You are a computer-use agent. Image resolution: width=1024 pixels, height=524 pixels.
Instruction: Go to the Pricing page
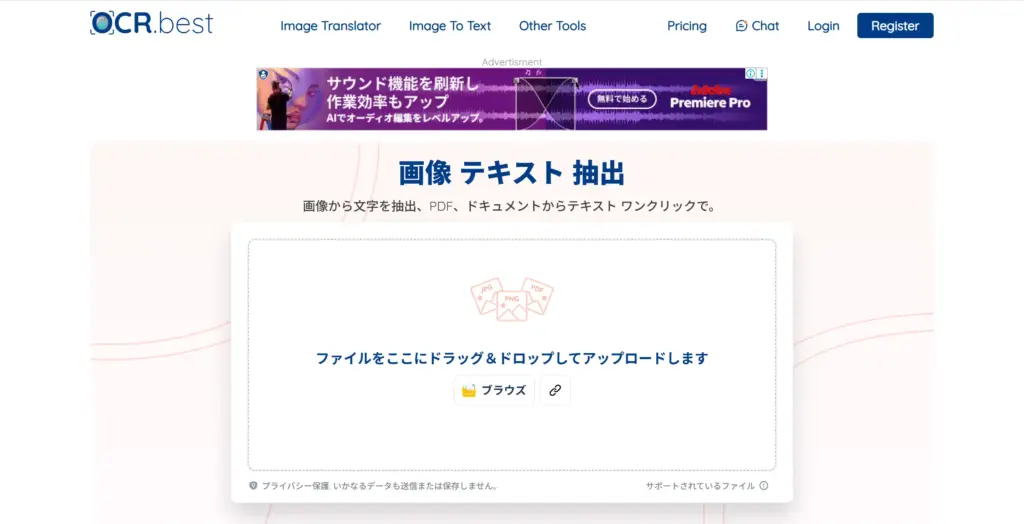pos(686,26)
